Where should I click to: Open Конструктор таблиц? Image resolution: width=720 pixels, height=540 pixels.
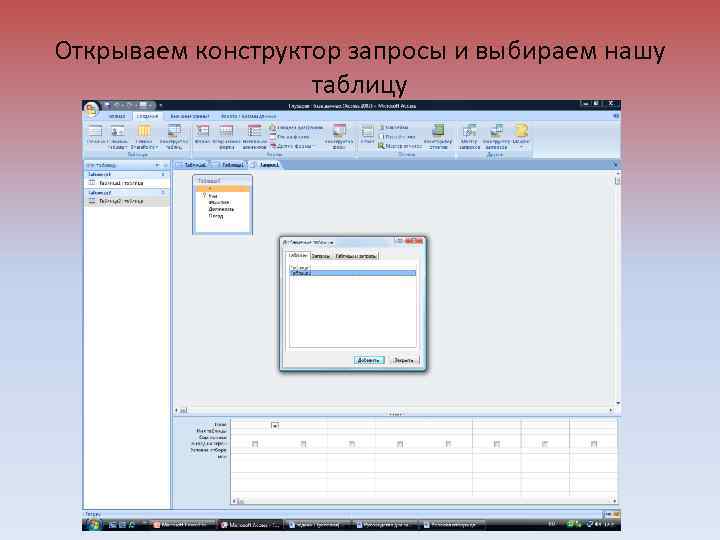(x=174, y=136)
